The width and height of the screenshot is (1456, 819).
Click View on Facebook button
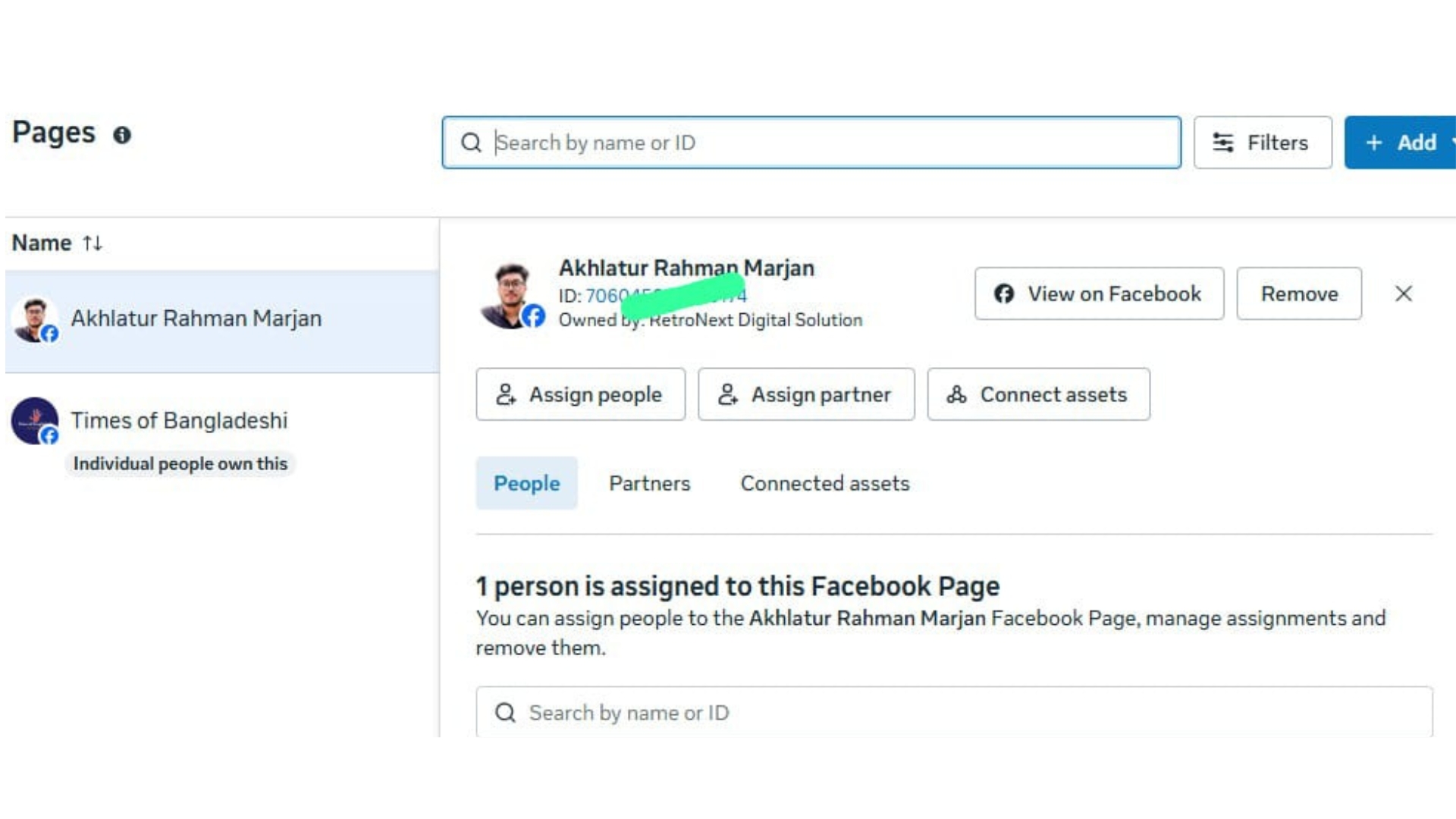pos(1099,293)
